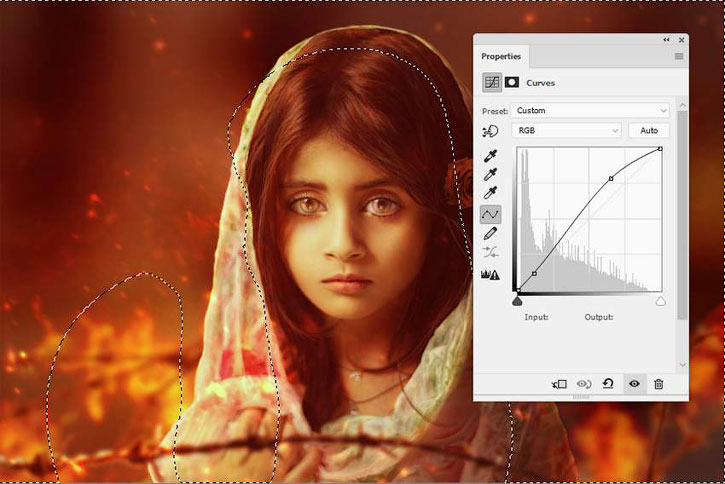Select the upper highlights curve point

[x=611, y=178]
